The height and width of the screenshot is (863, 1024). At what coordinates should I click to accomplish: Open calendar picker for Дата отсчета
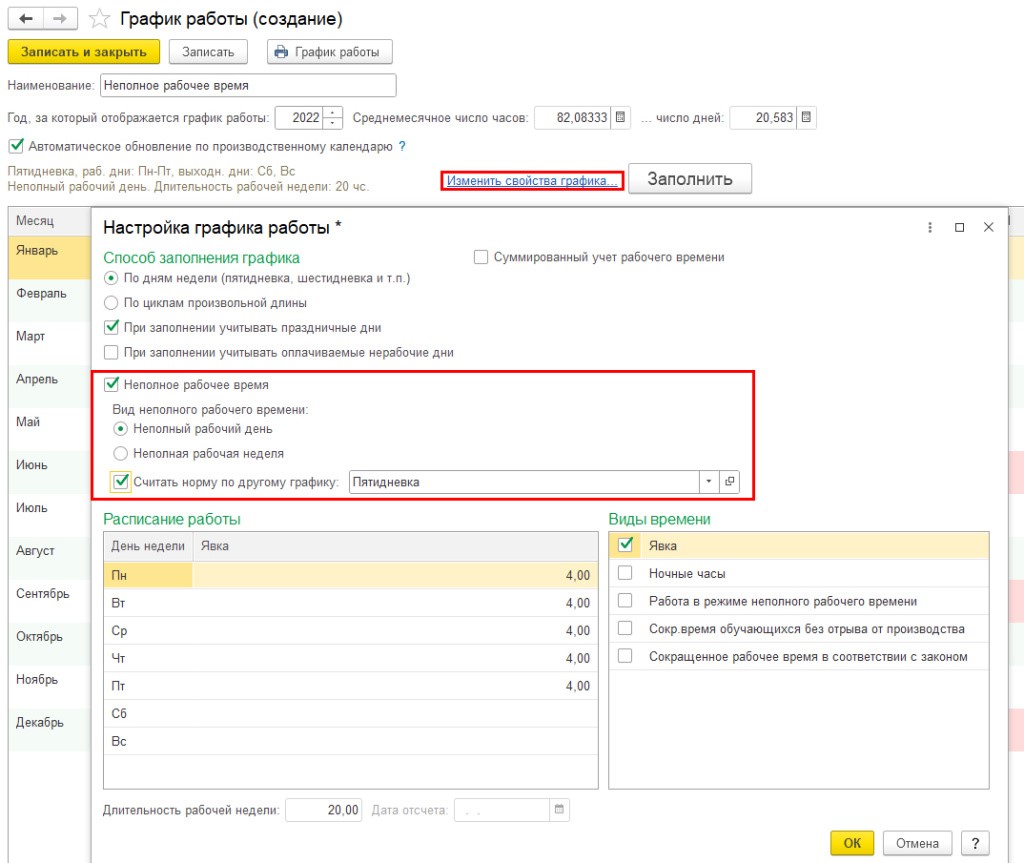tap(559, 810)
